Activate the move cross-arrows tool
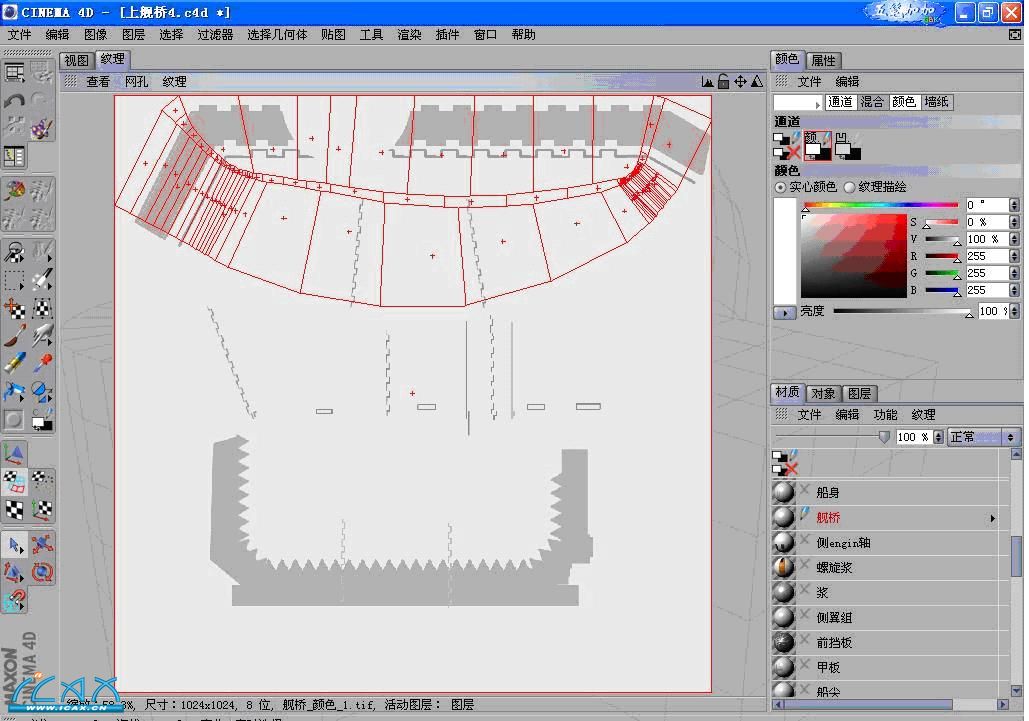The image size is (1029, 721). (x=15, y=308)
